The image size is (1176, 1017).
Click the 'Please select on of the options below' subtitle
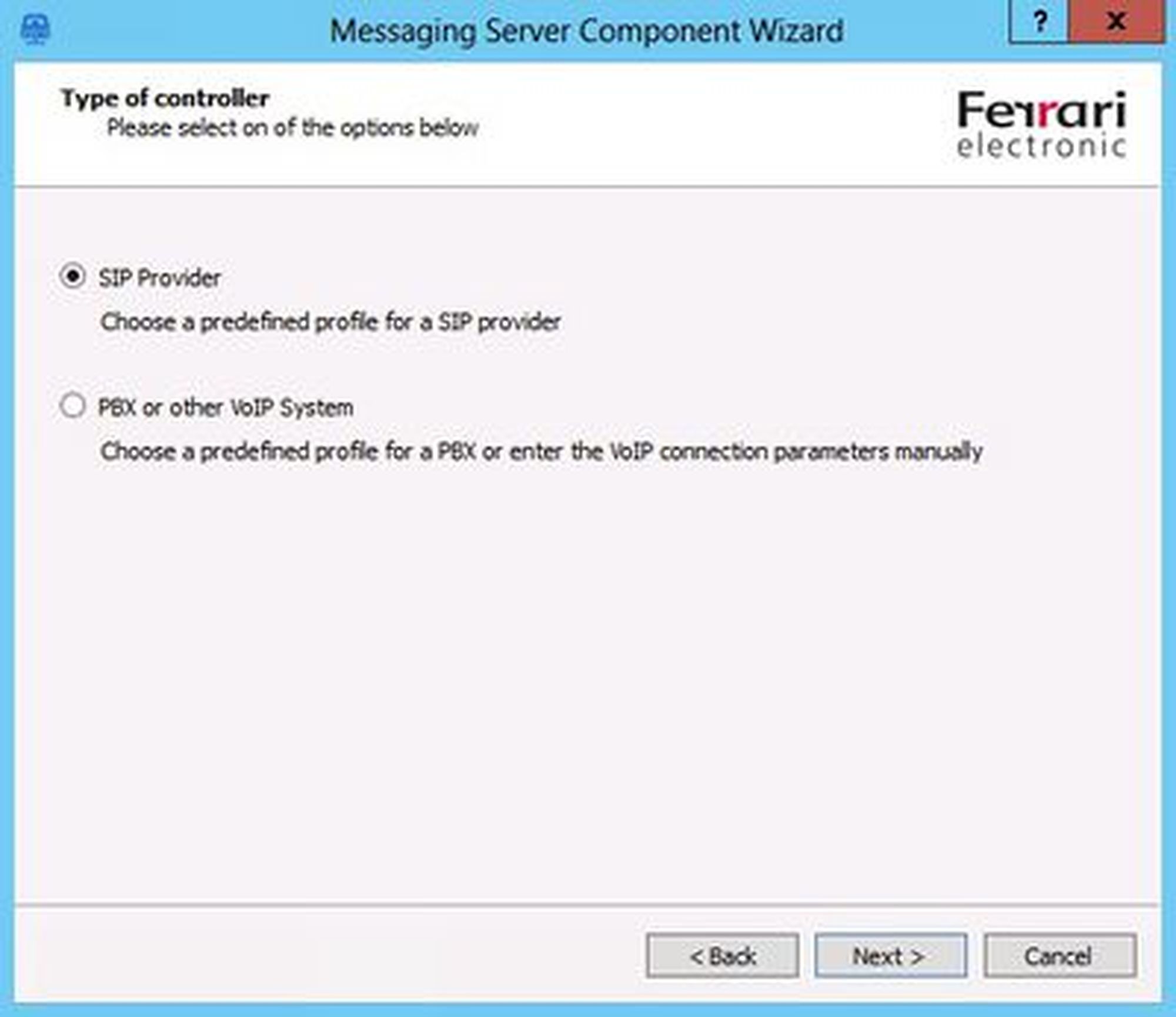click(292, 128)
